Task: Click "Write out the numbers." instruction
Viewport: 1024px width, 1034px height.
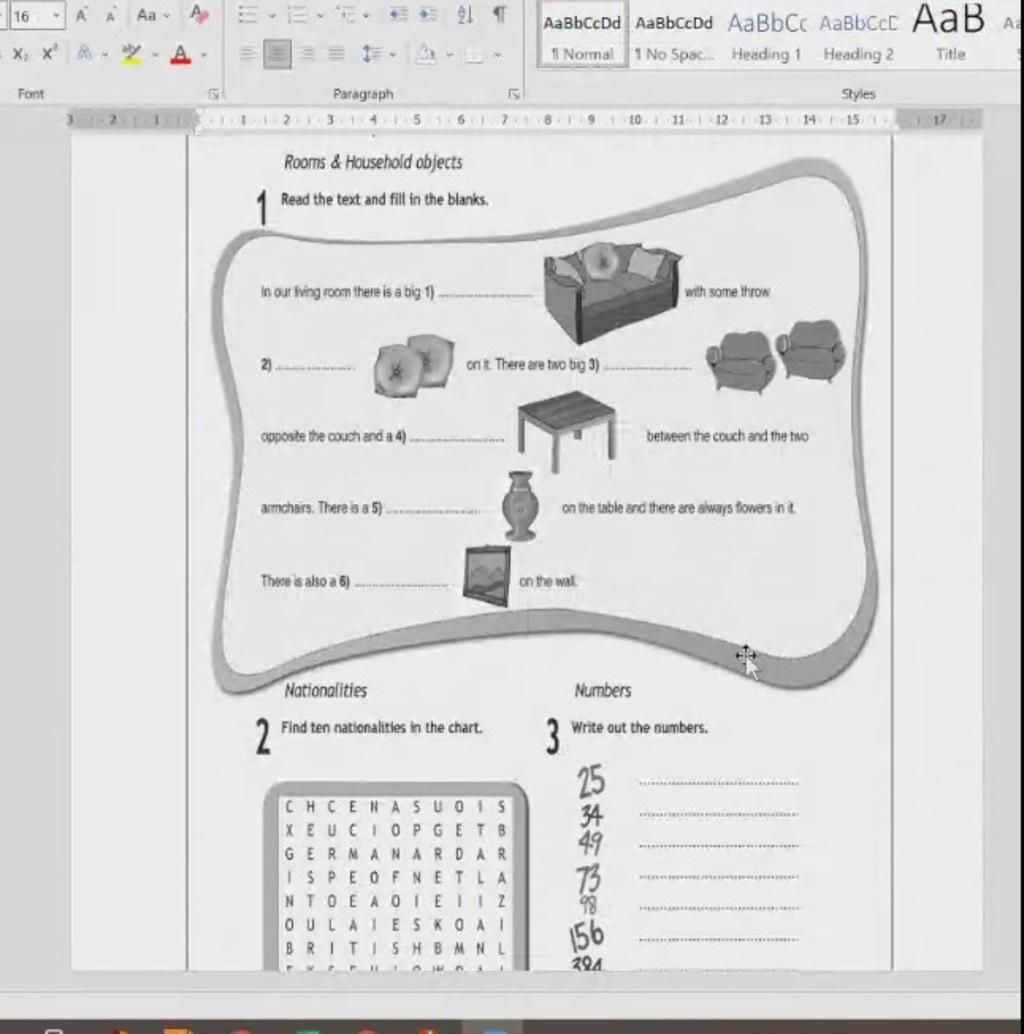Action: pos(639,727)
